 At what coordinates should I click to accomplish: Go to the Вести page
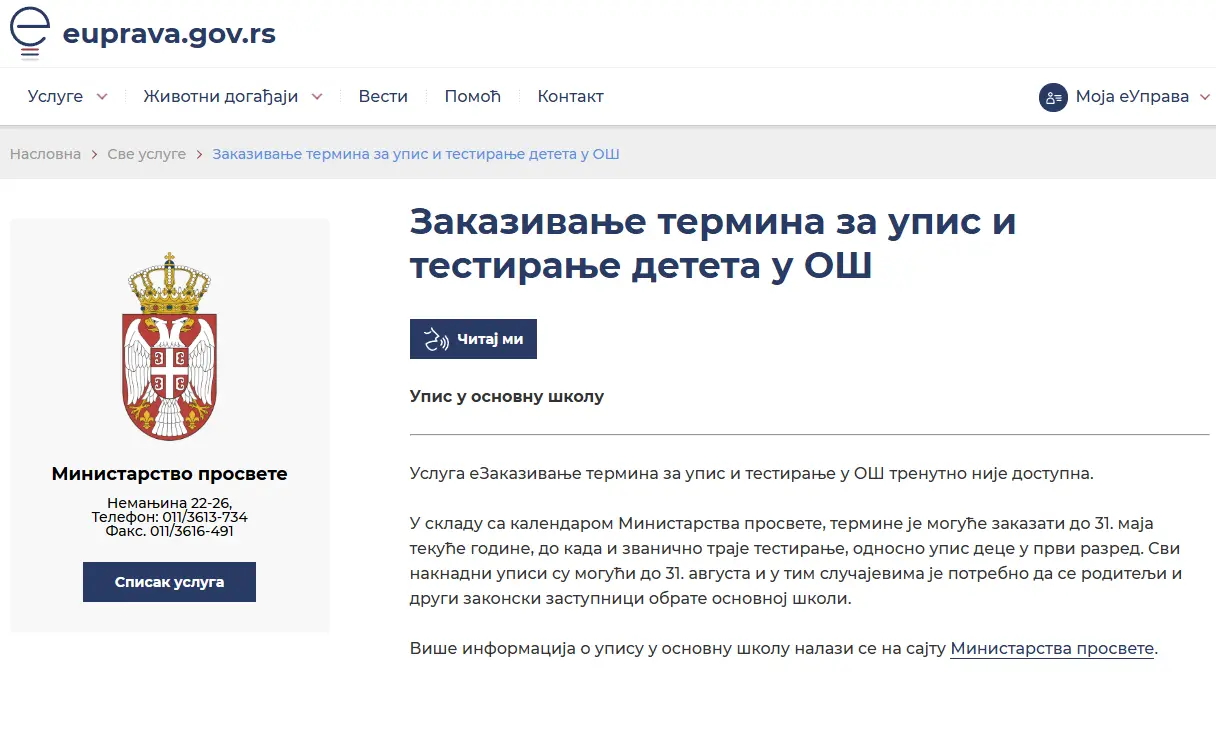click(383, 97)
